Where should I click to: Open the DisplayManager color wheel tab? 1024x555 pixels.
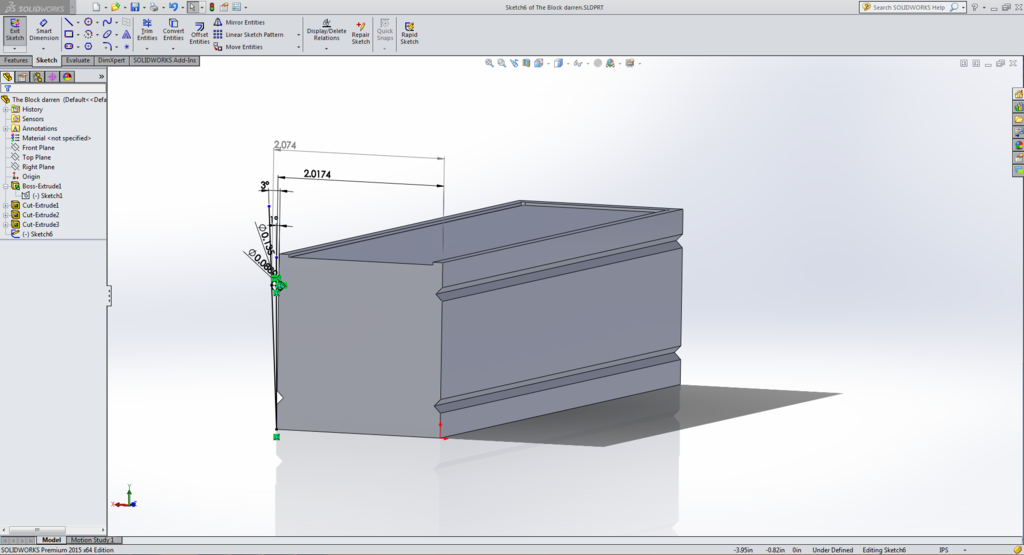tap(67, 77)
